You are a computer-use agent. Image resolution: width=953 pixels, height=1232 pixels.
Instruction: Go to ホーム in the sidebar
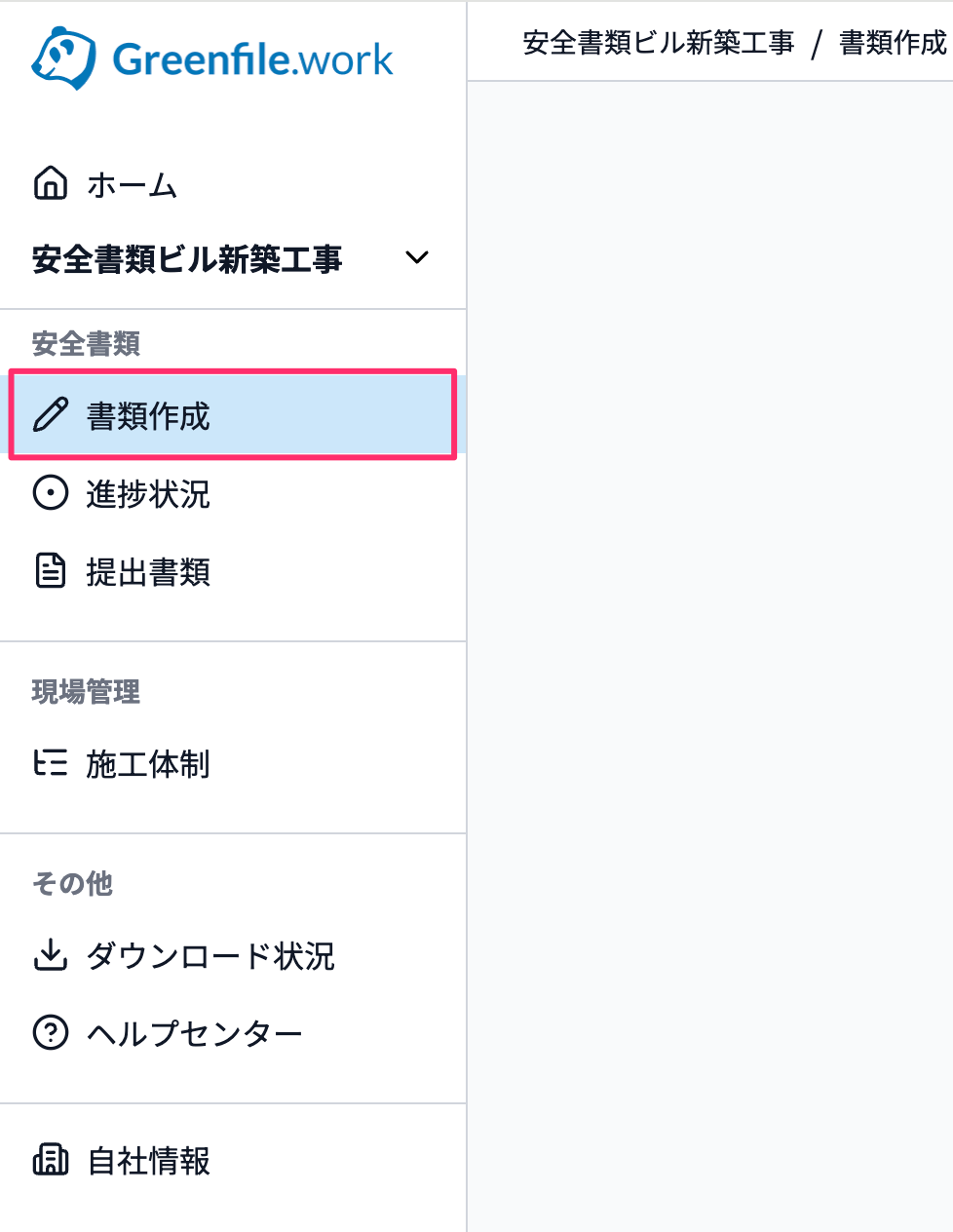click(233, 183)
